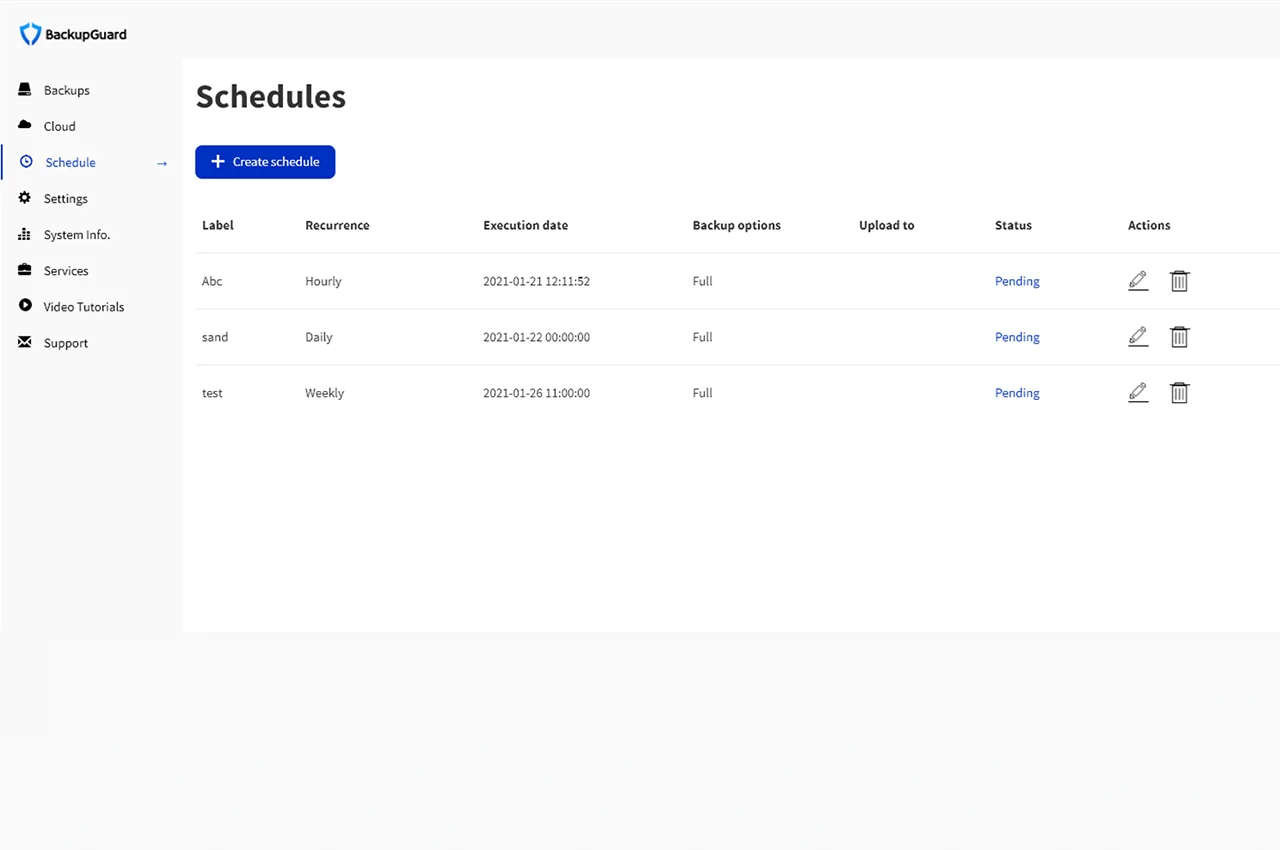1280x850 pixels.
Task: Click the Recurrence column header
Action: (337, 225)
